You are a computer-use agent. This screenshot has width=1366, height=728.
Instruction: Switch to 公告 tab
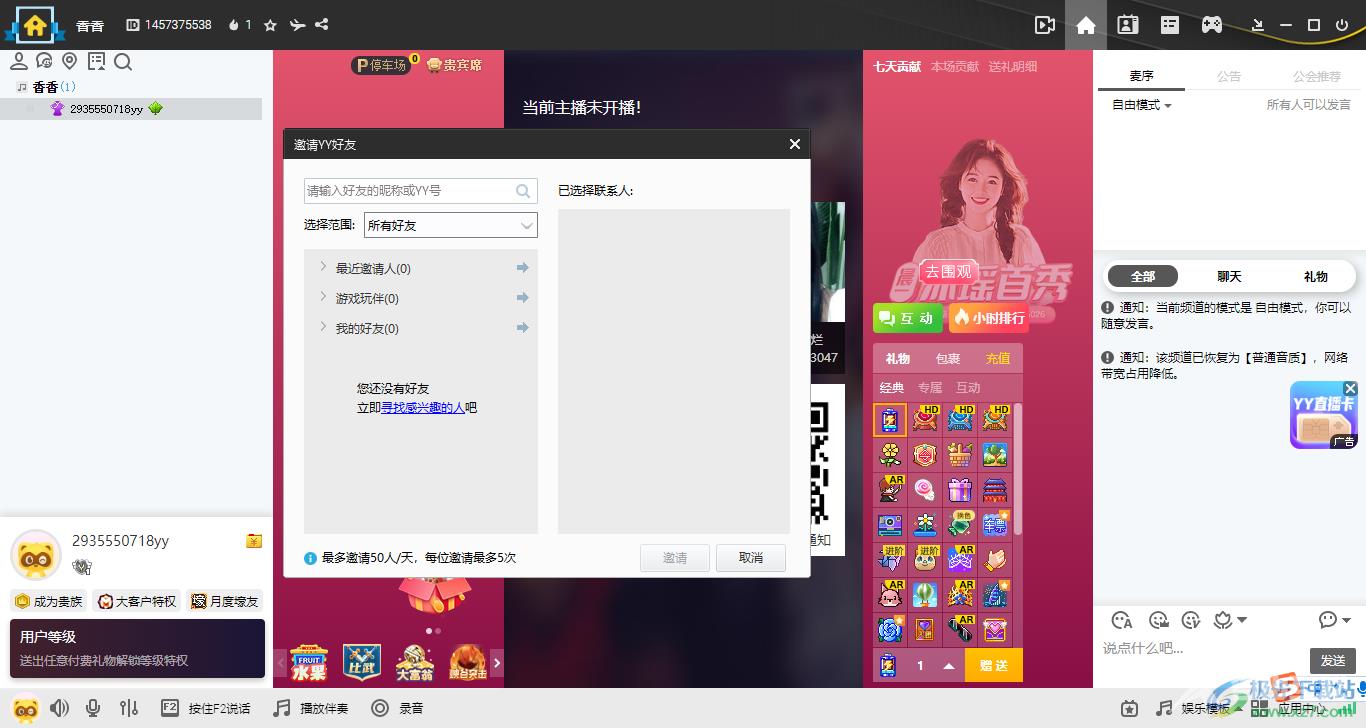pyautogui.click(x=1229, y=76)
